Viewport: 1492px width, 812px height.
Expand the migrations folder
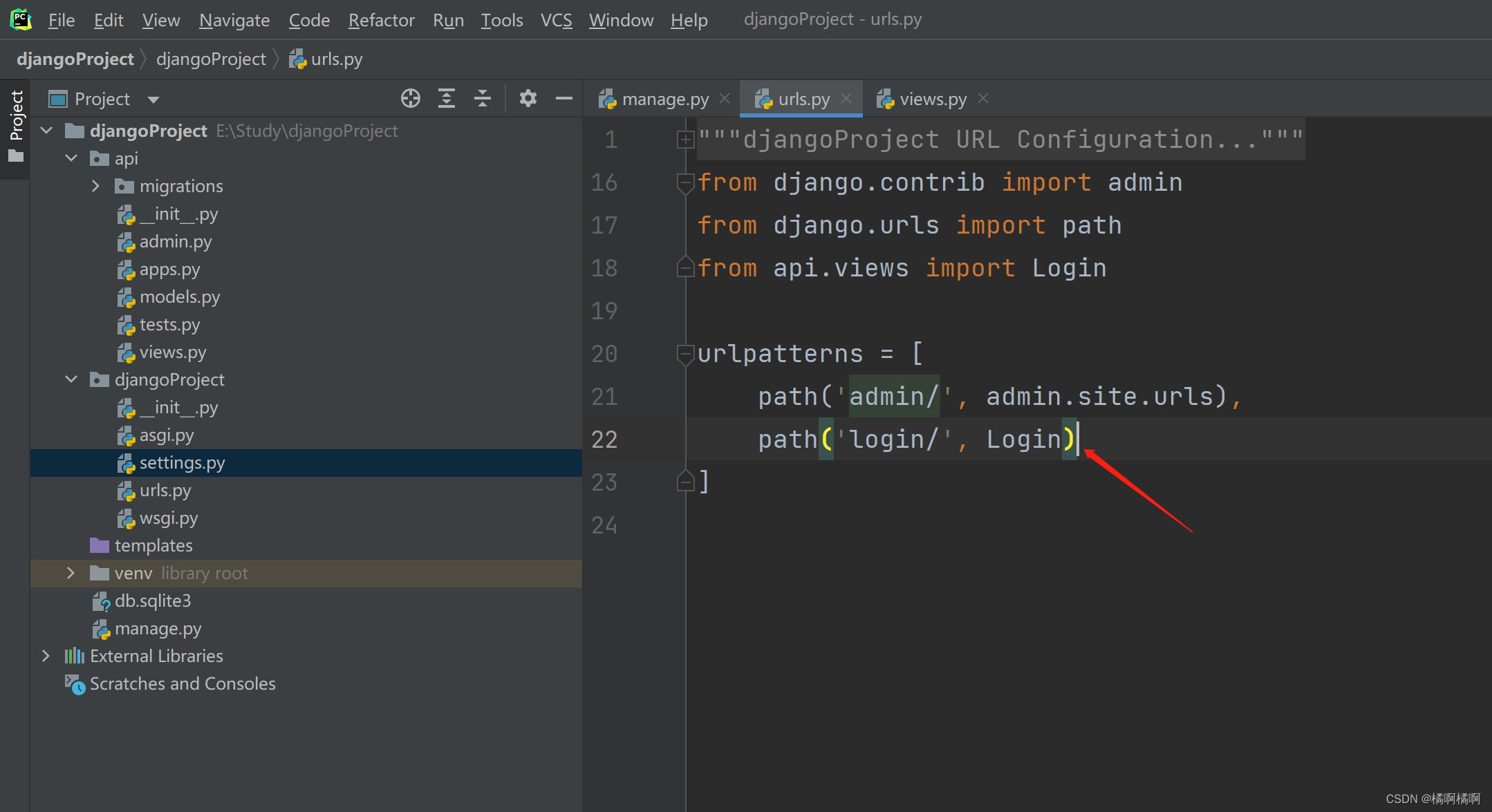(x=95, y=186)
